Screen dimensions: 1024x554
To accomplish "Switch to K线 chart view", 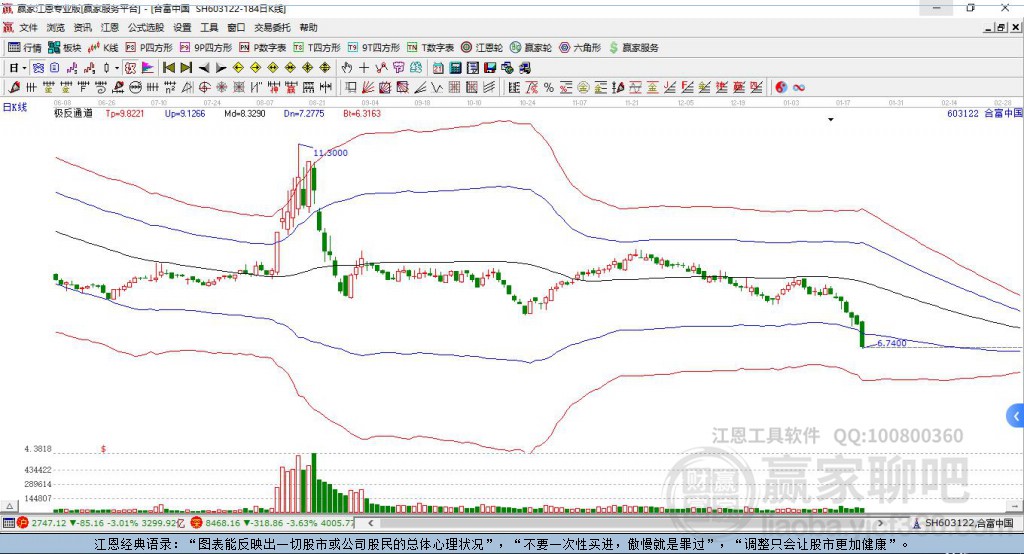I will (x=103, y=48).
